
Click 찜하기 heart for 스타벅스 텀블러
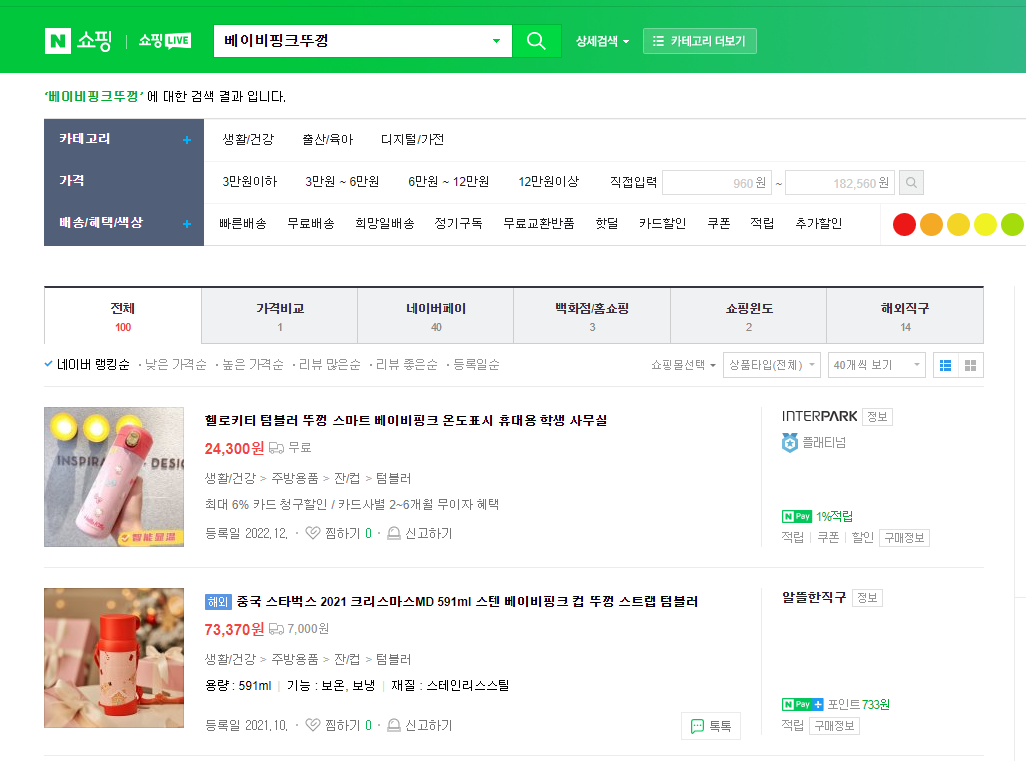[x=313, y=725]
